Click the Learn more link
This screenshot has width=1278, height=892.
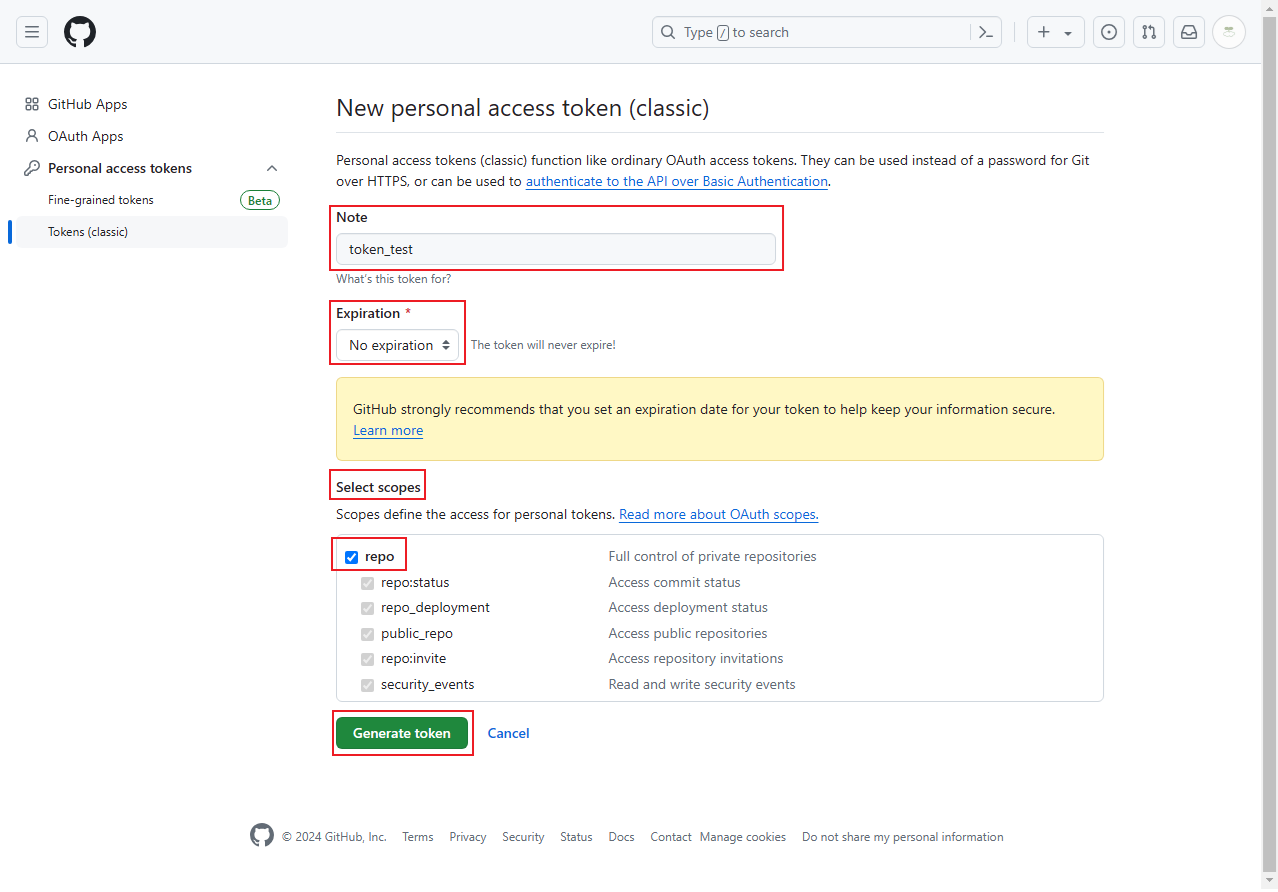pyautogui.click(x=388, y=430)
